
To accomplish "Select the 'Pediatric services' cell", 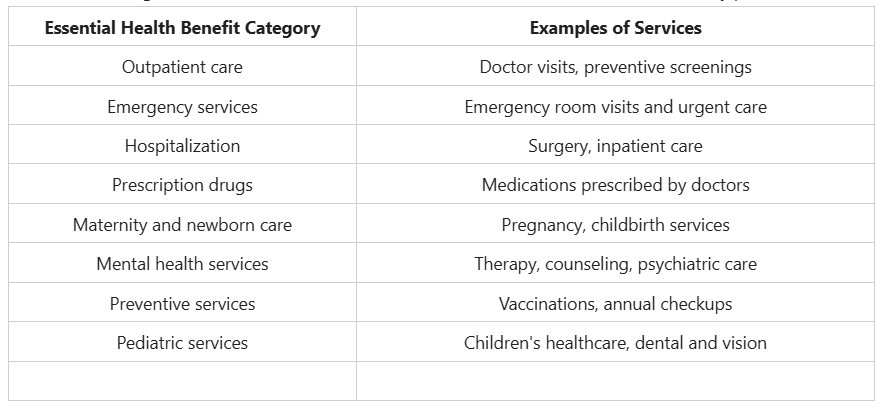I will click(x=182, y=343).
